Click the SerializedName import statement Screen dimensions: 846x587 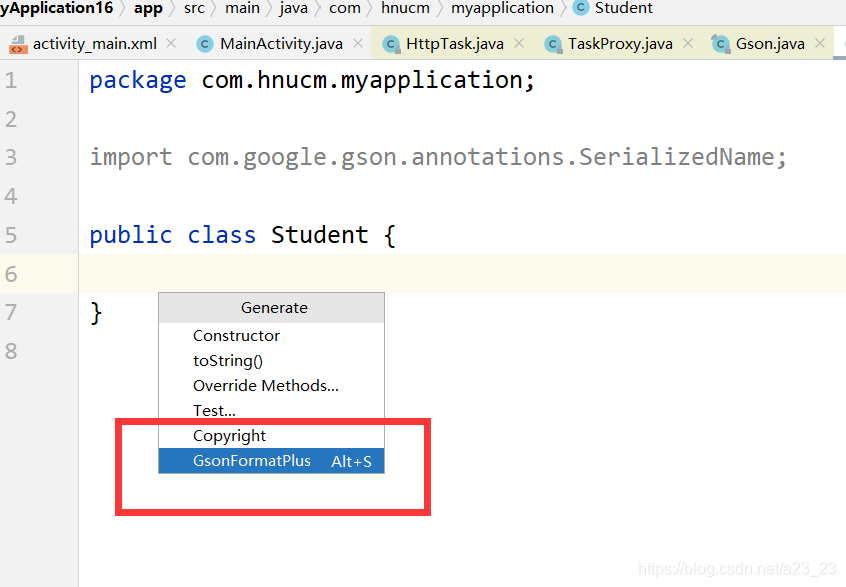click(438, 157)
